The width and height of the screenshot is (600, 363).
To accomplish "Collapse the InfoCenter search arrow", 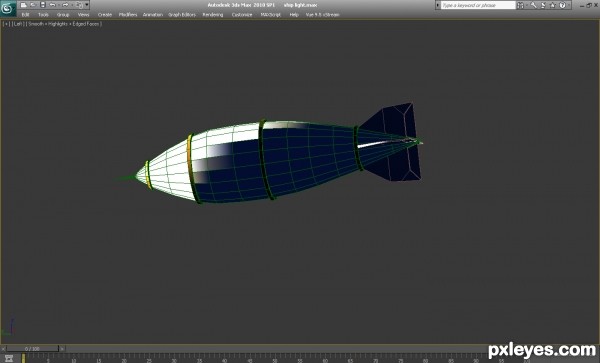I will point(438,5).
